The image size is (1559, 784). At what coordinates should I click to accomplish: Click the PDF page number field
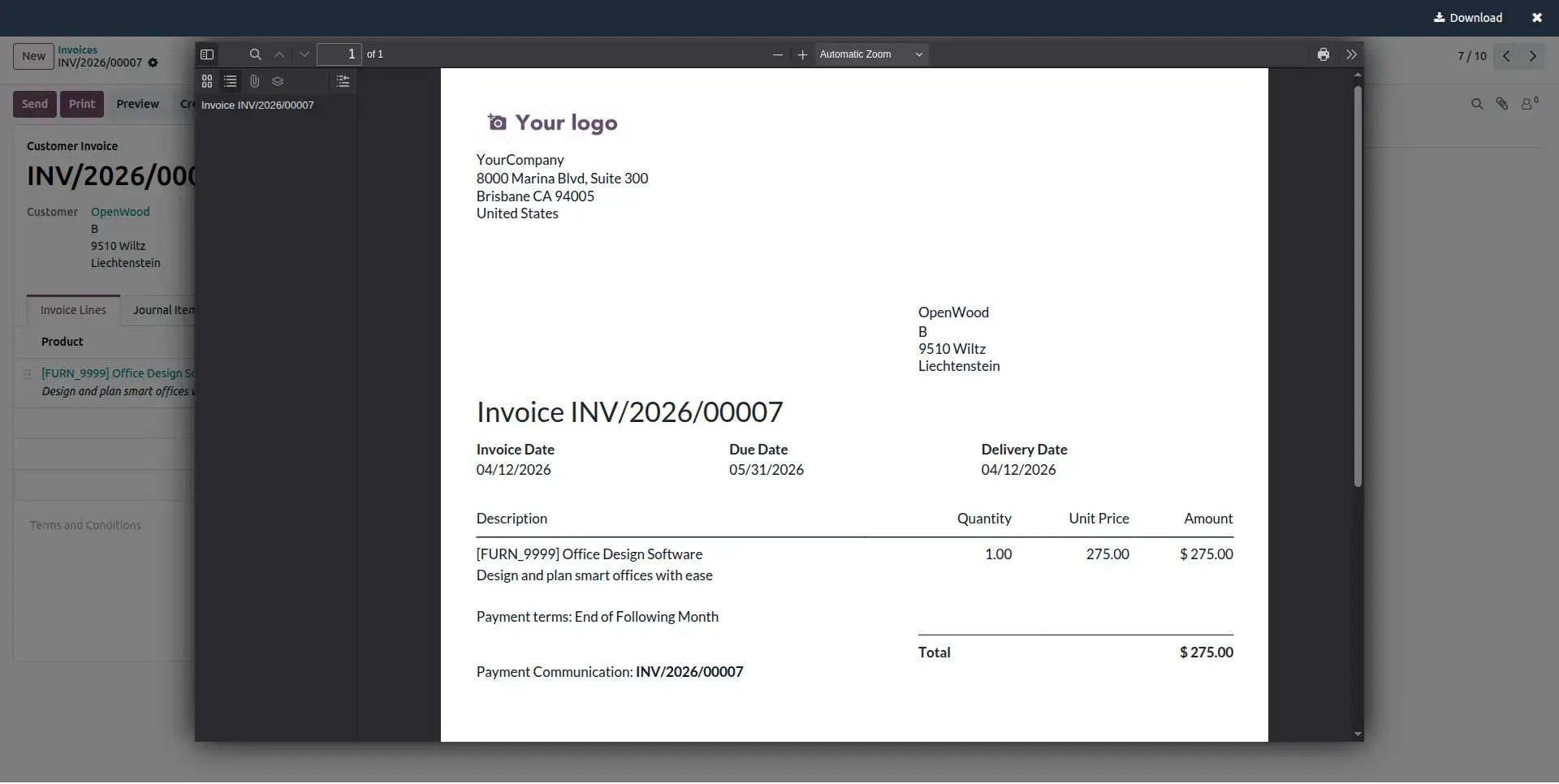(339, 54)
